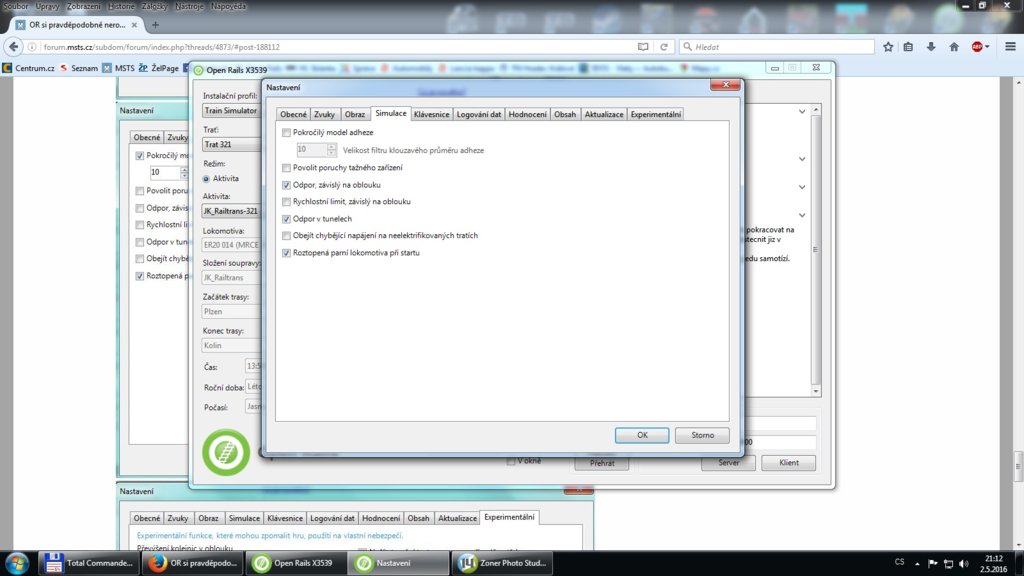Switch to Open Rails X3539 taskbar item
Screen dimensions: 1024x576
tap(296, 563)
